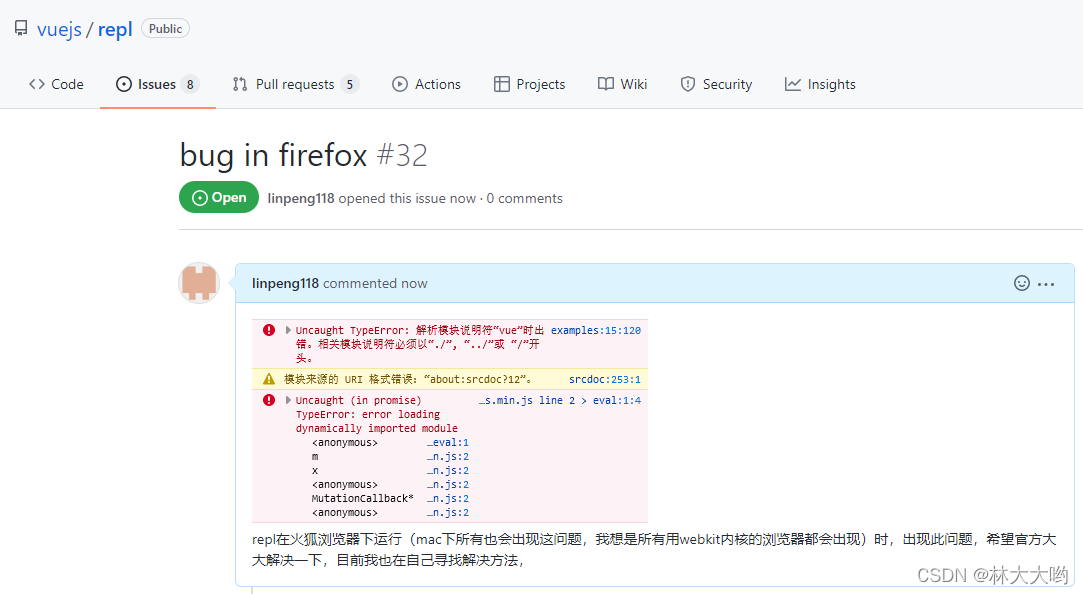Click the Public visibility badge
1083x594 pixels.
[x=165, y=28]
